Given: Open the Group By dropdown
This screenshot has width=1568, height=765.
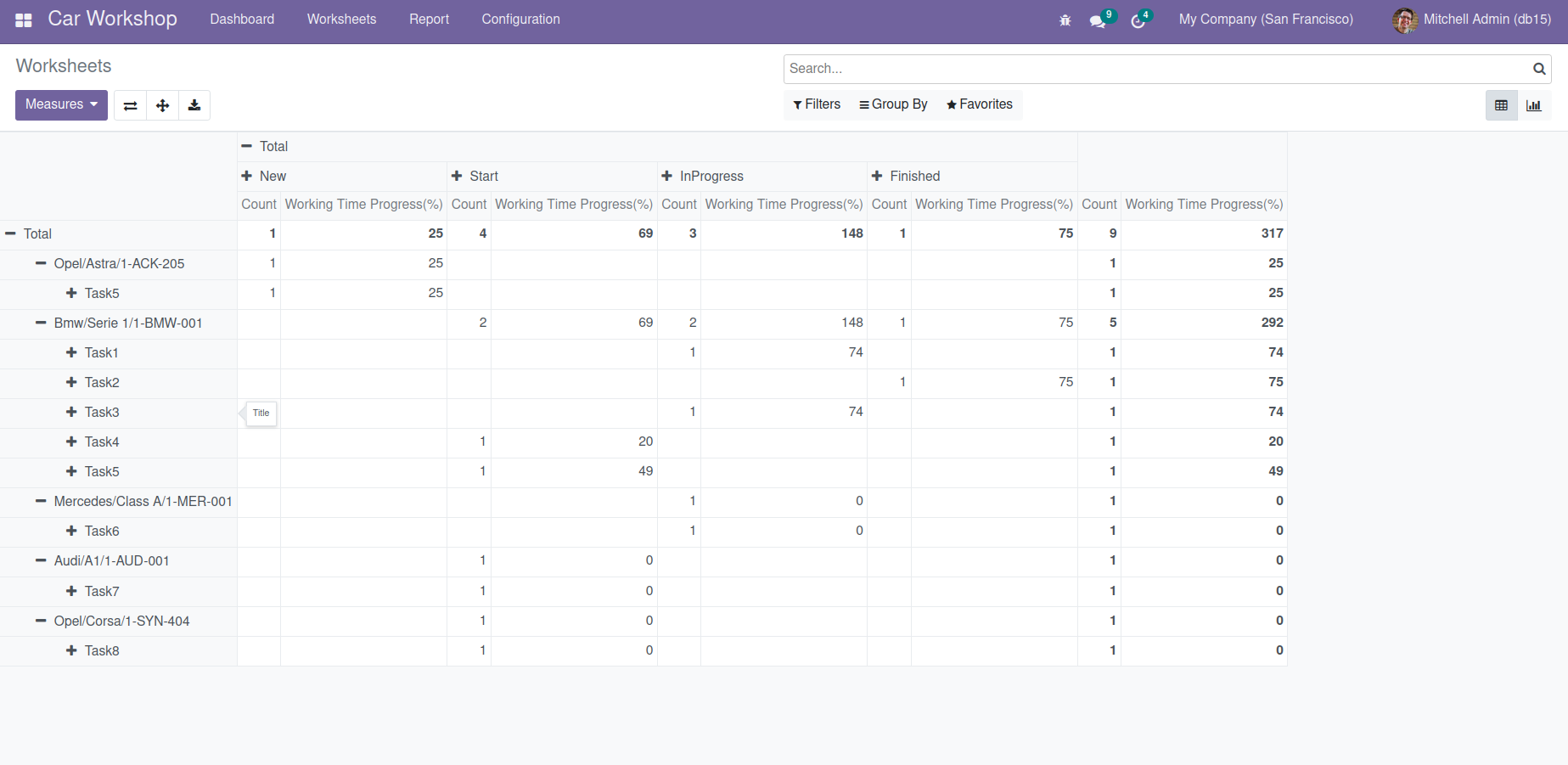Looking at the screenshot, I should pos(893,104).
